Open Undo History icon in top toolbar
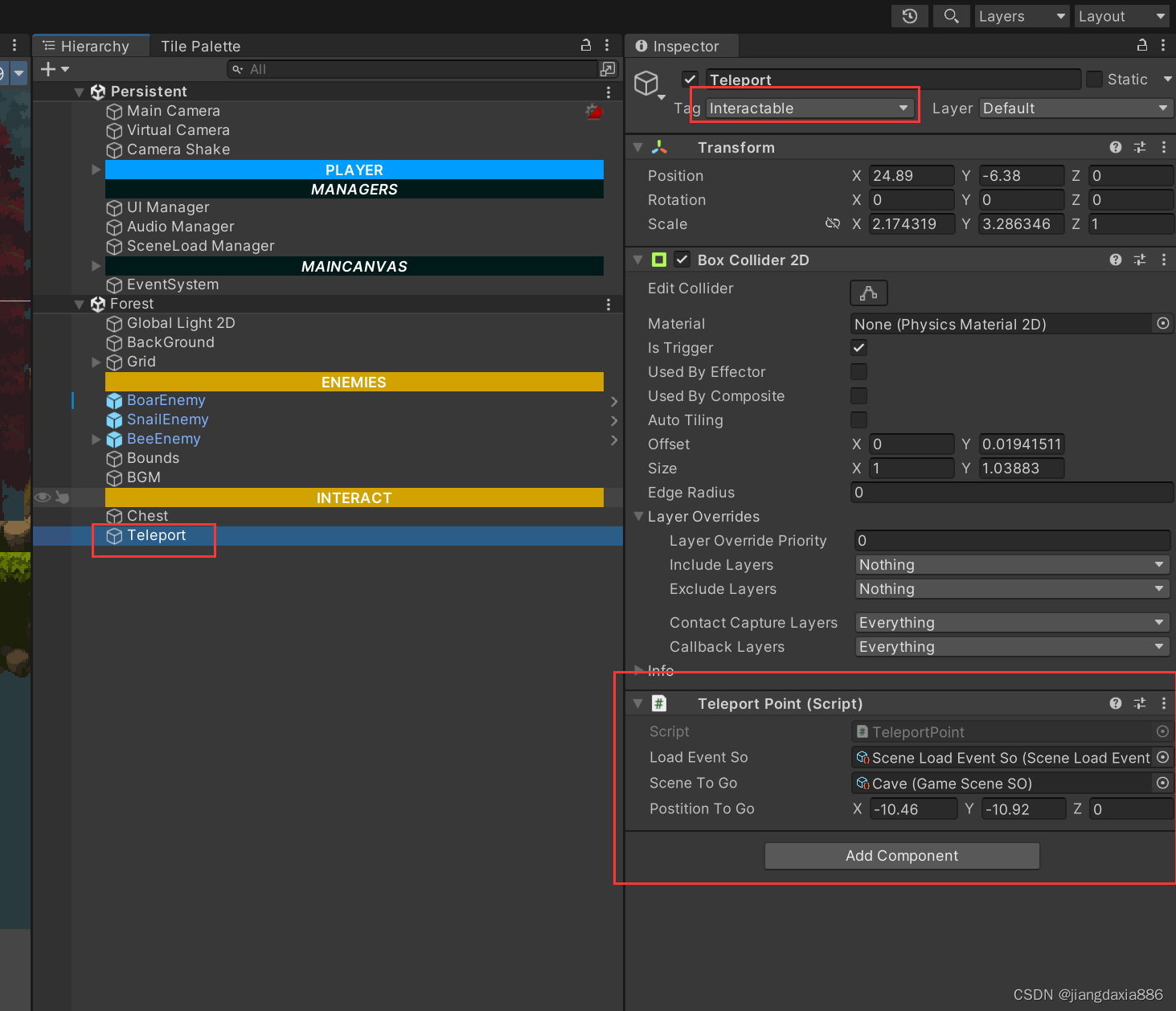Image resolution: width=1176 pixels, height=1011 pixels. (x=910, y=16)
